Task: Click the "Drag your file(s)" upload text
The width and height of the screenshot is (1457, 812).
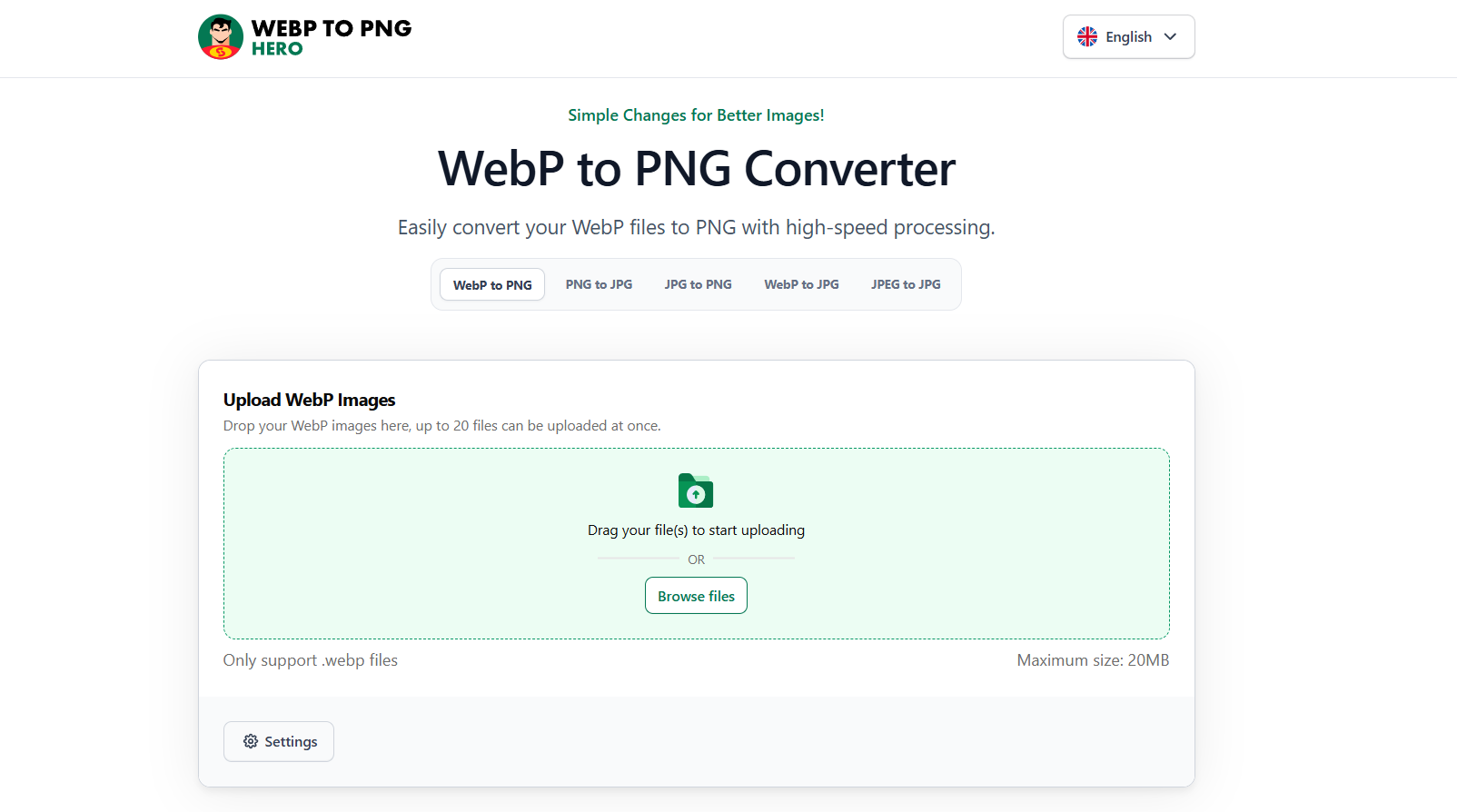Action: (696, 530)
